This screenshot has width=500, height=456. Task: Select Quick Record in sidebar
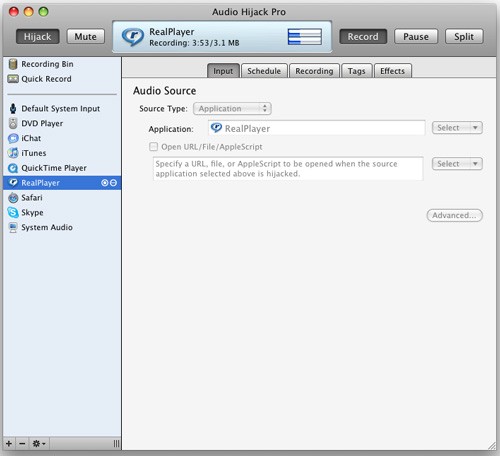pos(62,79)
